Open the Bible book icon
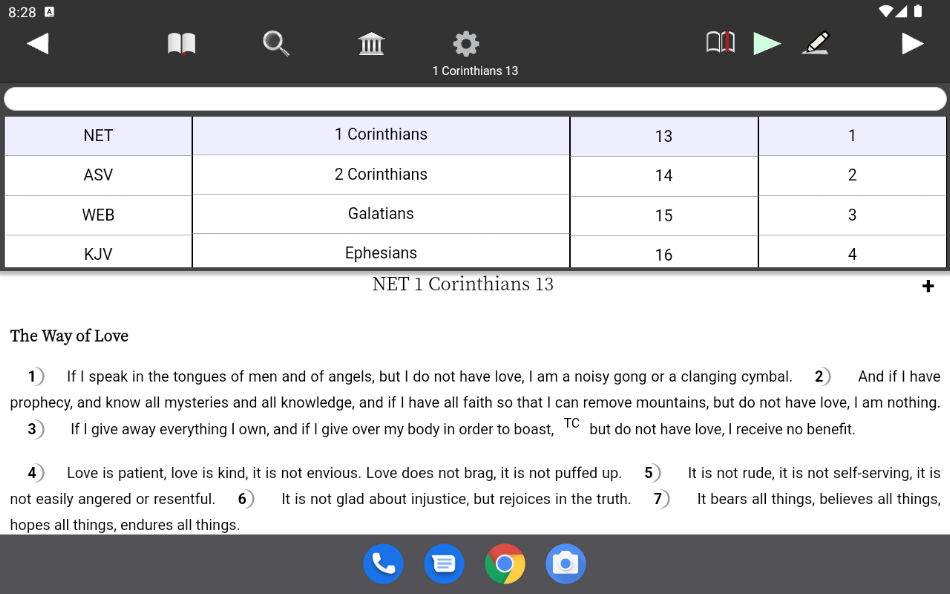The height and width of the screenshot is (594, 950). click(181, 43)
